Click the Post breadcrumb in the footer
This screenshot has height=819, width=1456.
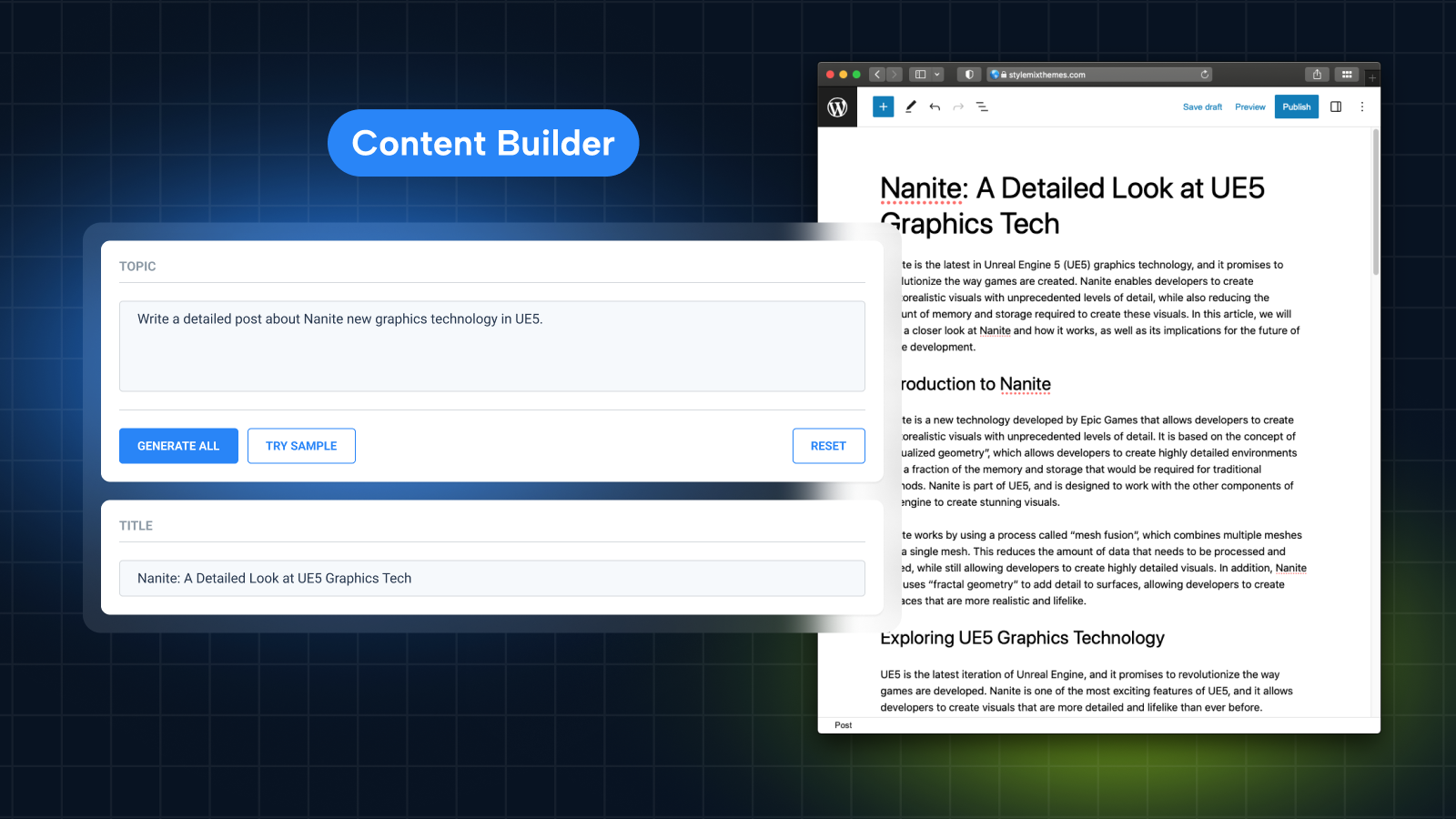click(844, 725)
